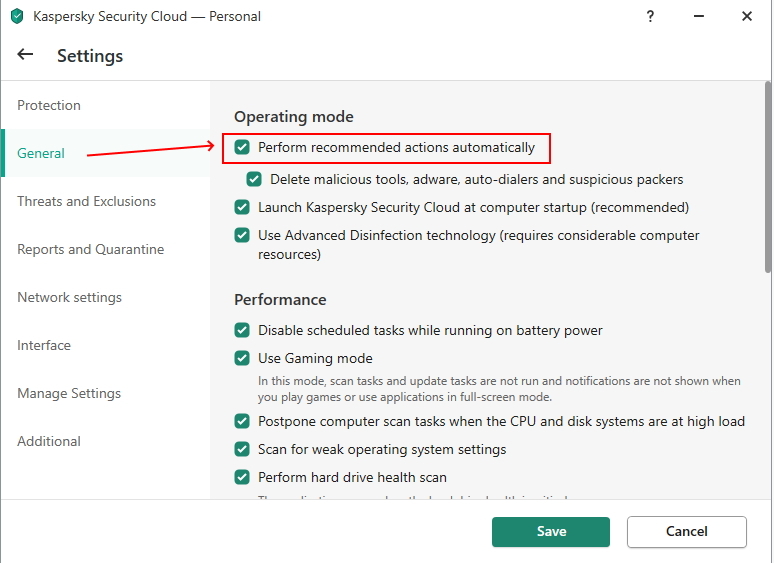Open help with the question mark icon
The width and height of the screenshot is (774, 563).
tap(653, 16)
